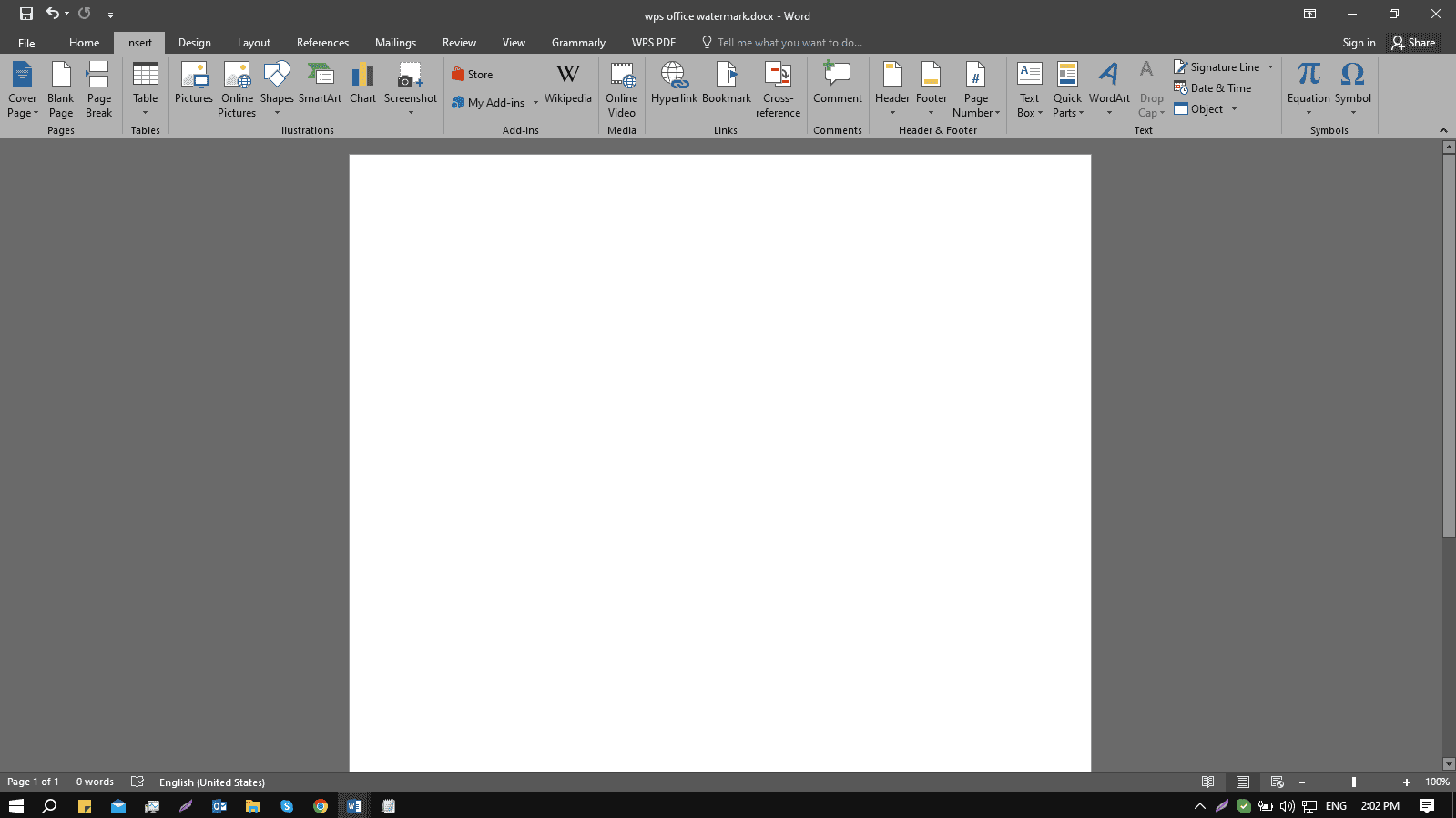This screenshot has height=818, width=1456.
Task: Insert a Symbol
Action: point(1353,89)
